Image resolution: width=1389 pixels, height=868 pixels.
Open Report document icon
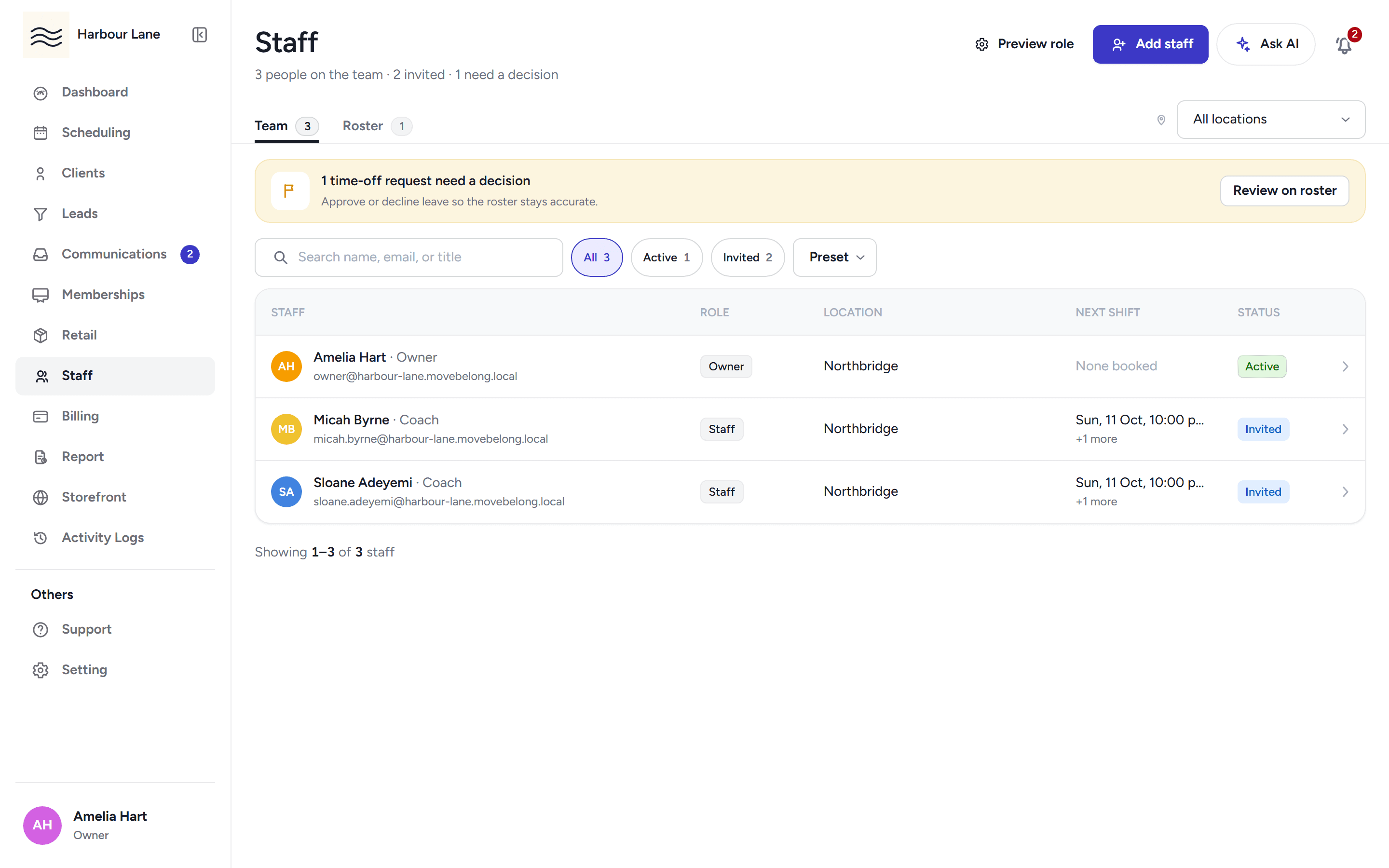click(40, 457)
